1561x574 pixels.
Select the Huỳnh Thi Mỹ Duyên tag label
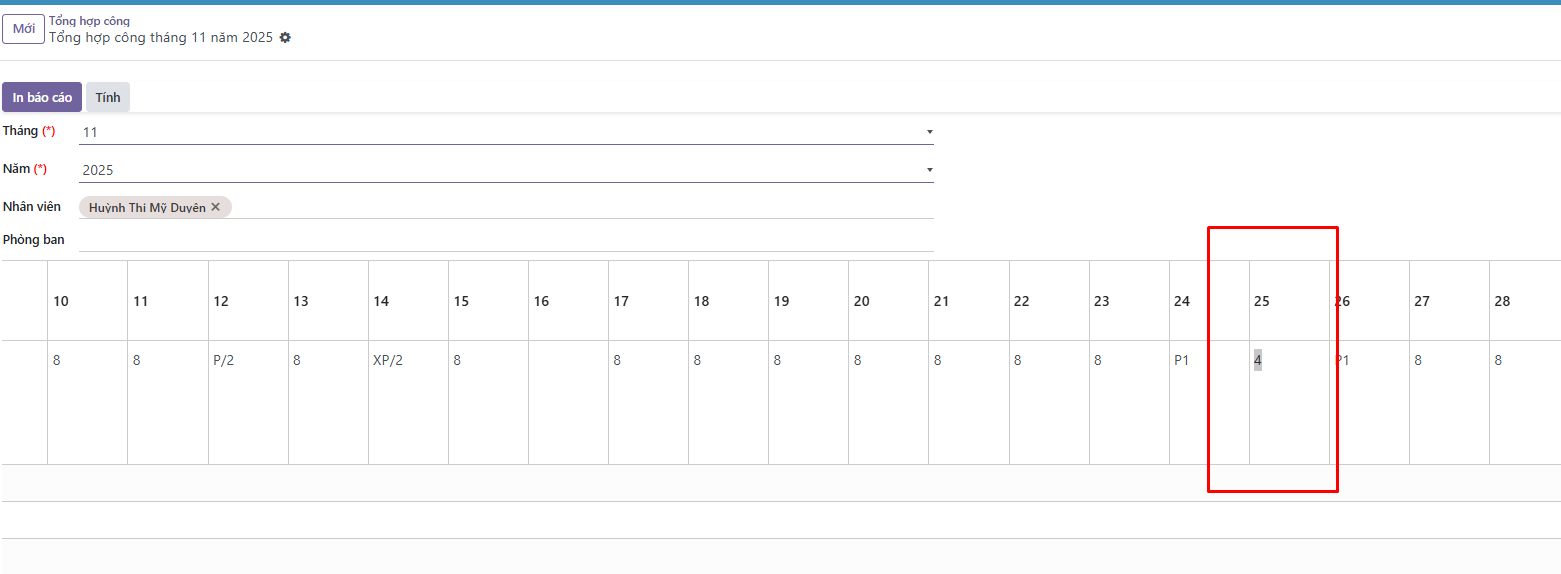147,207
